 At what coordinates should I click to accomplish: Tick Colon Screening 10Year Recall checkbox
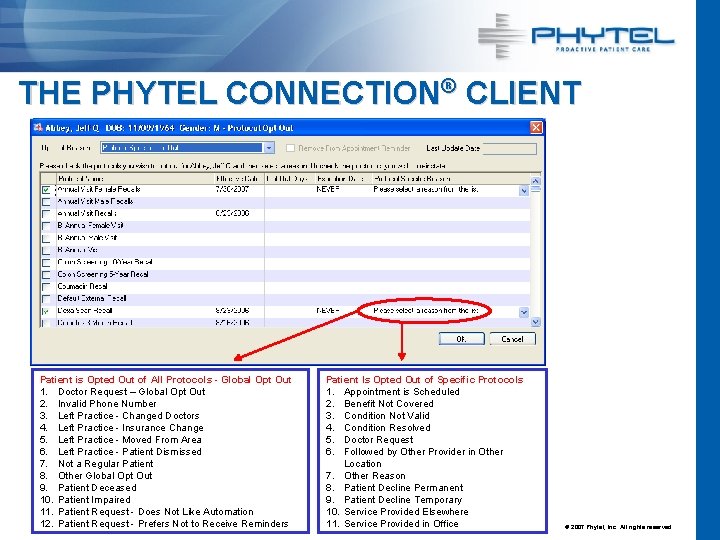(x=46, y=263)
